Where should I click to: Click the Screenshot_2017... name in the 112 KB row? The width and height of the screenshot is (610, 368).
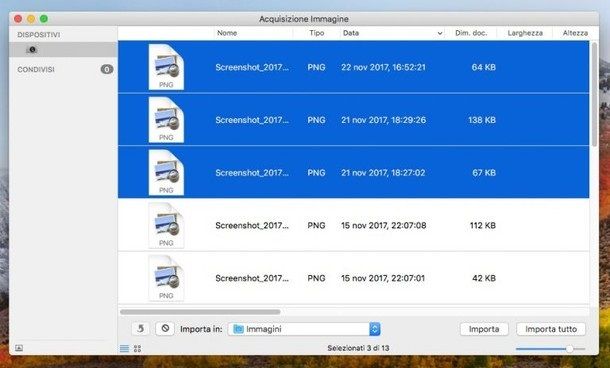(252, 225)
